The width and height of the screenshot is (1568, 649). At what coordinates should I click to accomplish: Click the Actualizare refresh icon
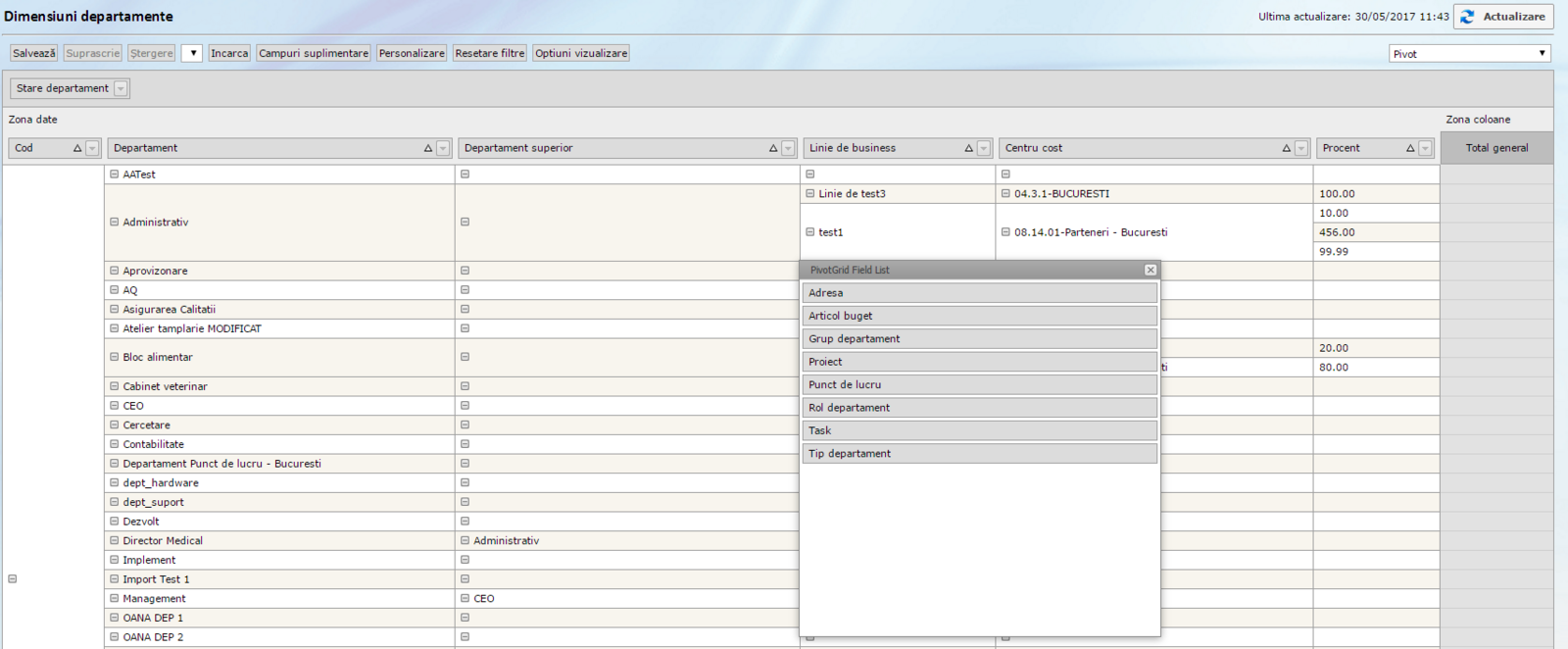coord(1467,17)
